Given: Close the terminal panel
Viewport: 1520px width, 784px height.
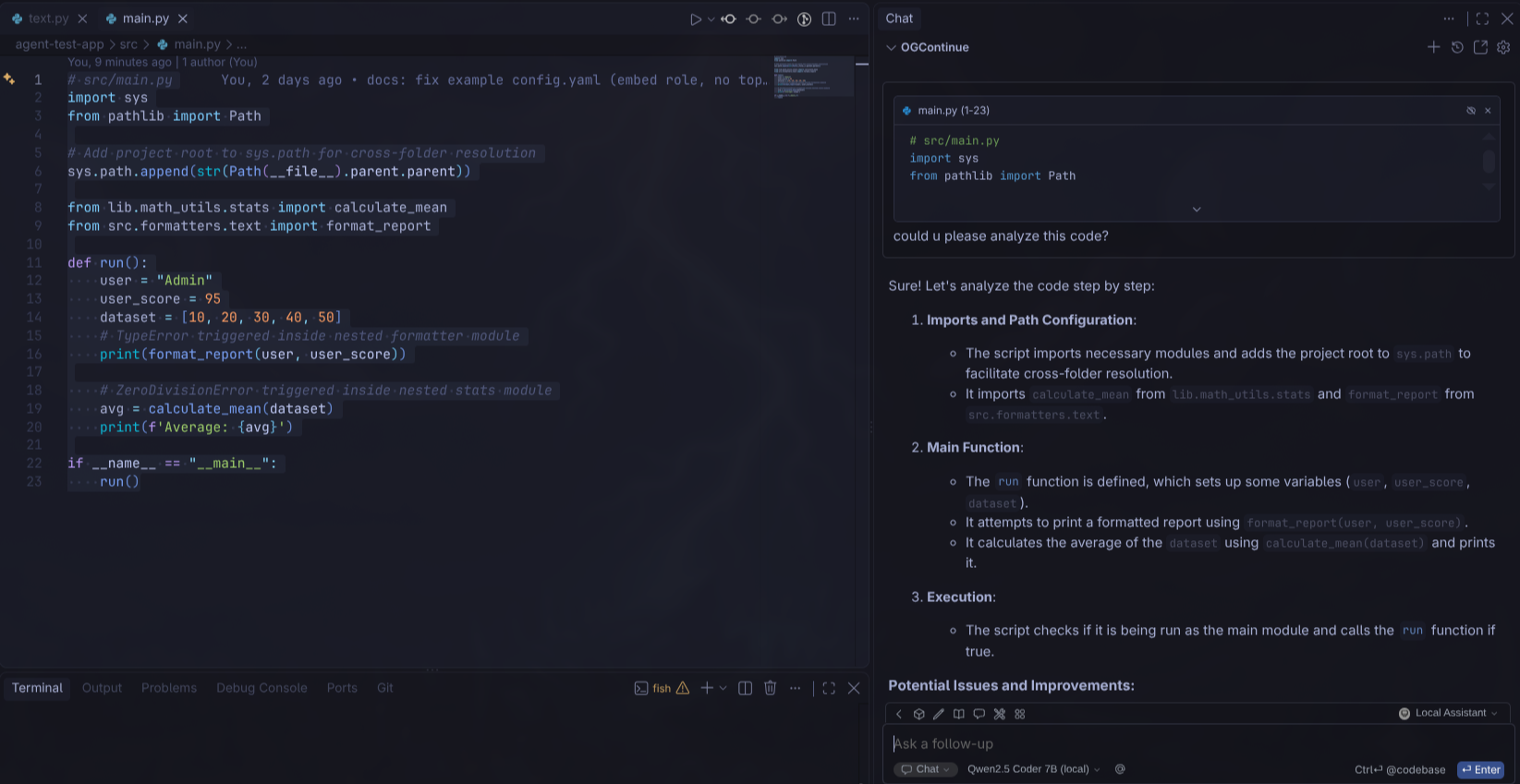Looking at the screenshot, I should (854, 688).
